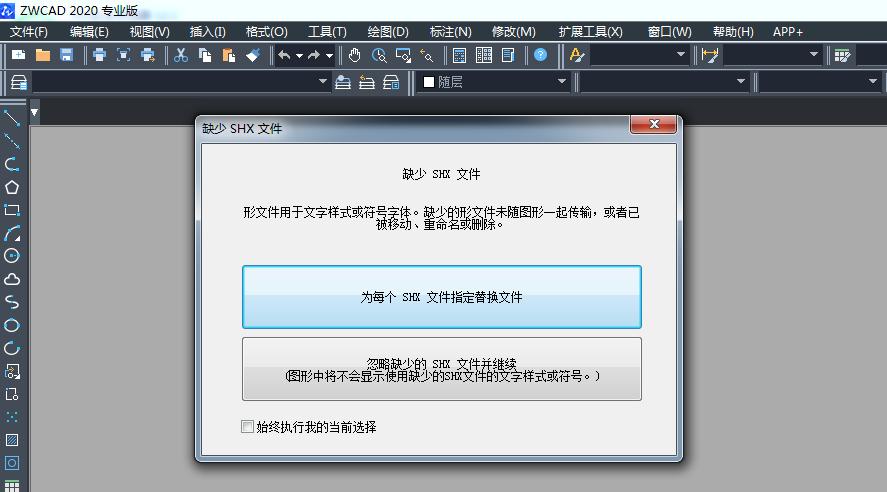Check '始终执行我的当前选择' checkbox
The height and width of the screenshot is (492, 887).
(247, 426)
